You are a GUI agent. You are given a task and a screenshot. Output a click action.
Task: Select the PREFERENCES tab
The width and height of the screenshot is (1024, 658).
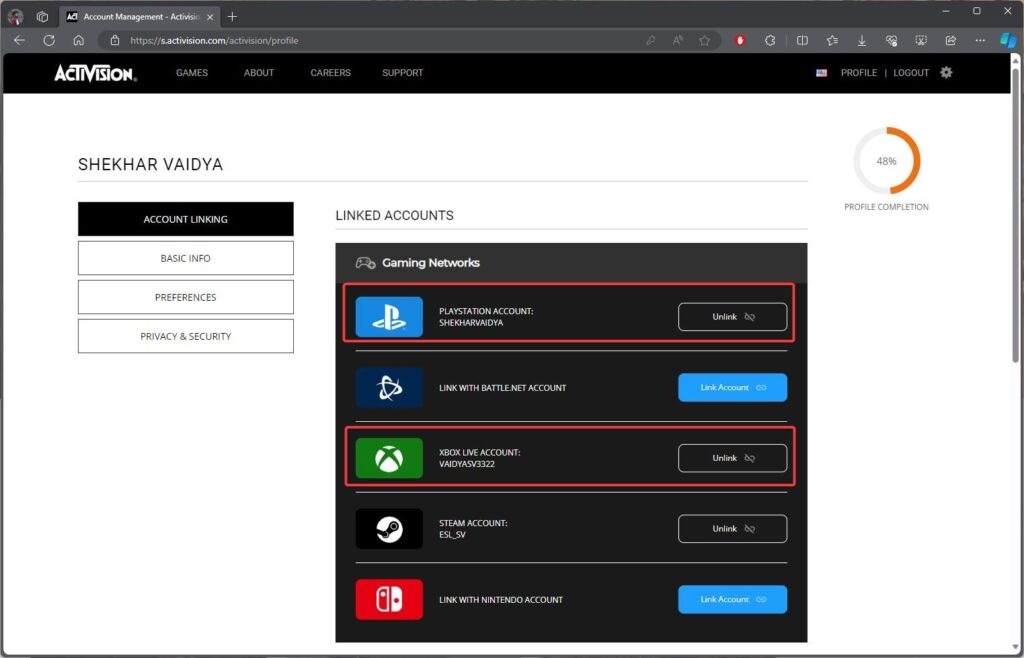185,297
